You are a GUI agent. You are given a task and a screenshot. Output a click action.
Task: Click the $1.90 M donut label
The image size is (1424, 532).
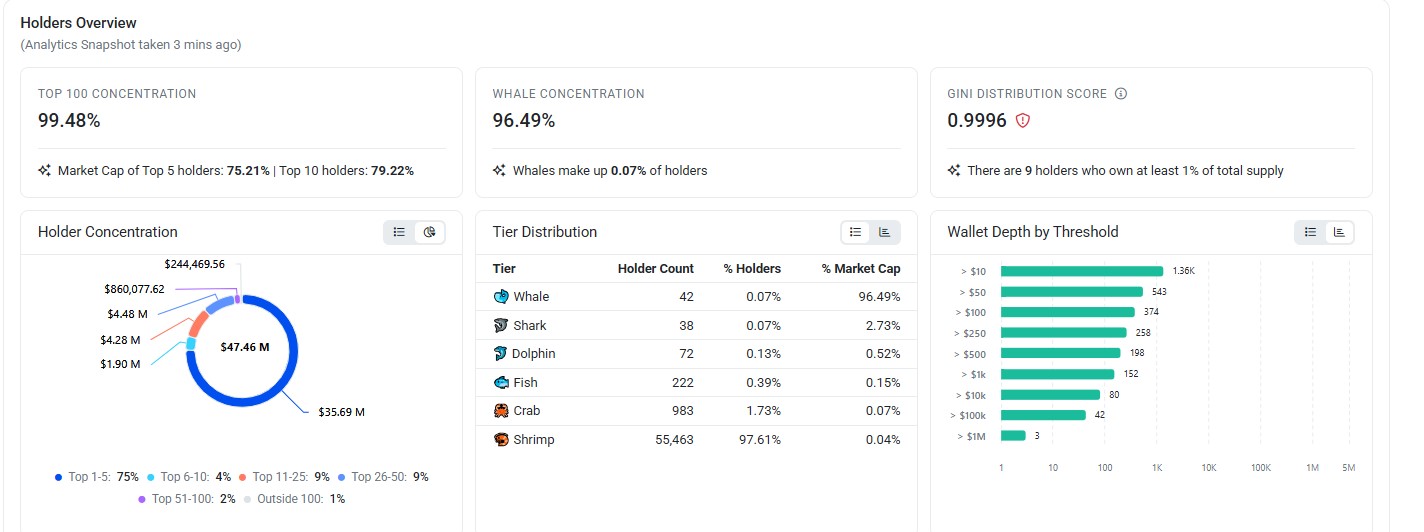(x=120, y=364)
